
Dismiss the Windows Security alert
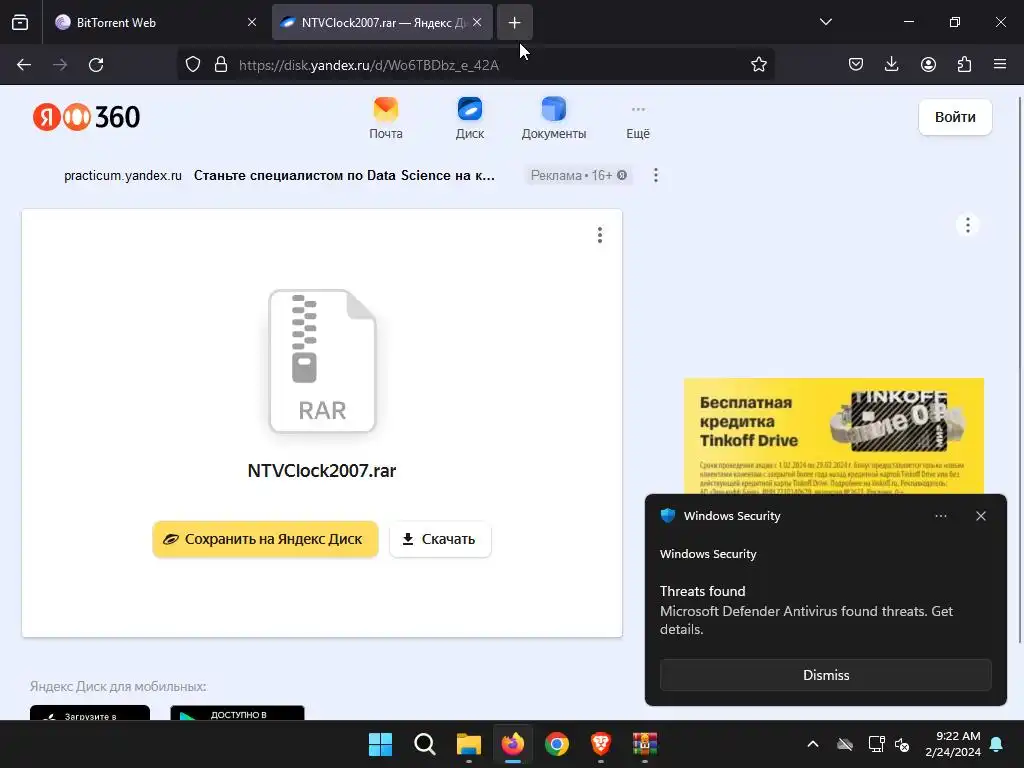click(x=825, y=675)
